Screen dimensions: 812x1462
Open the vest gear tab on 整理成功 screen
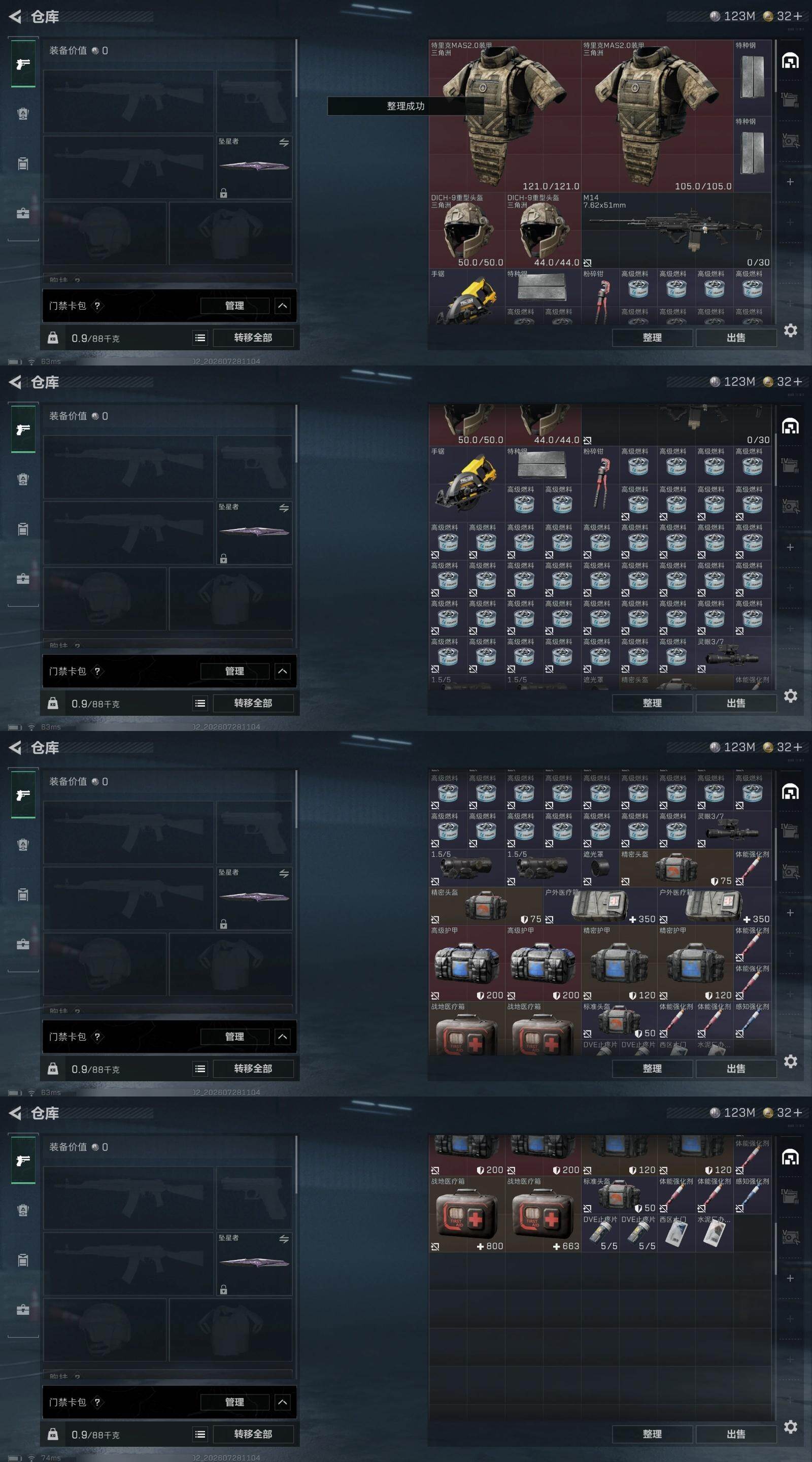click(23, 114)
